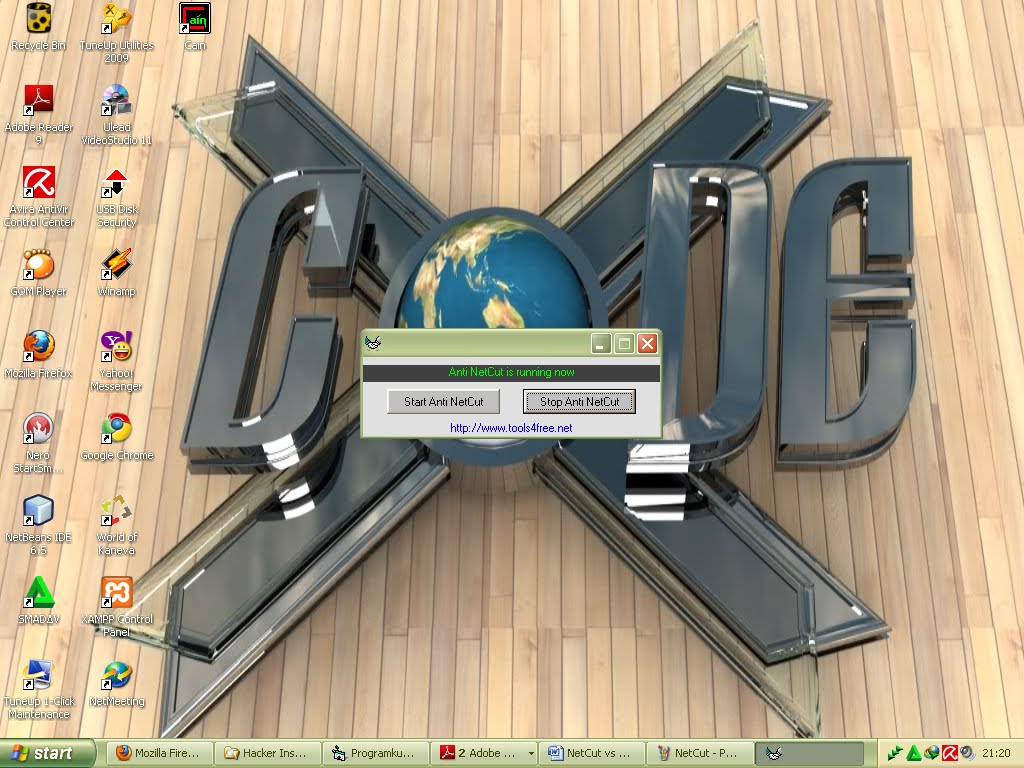Expand the grouped Adobe taskbar dropdown arrow
The image size is (1024, 768).
531,753
